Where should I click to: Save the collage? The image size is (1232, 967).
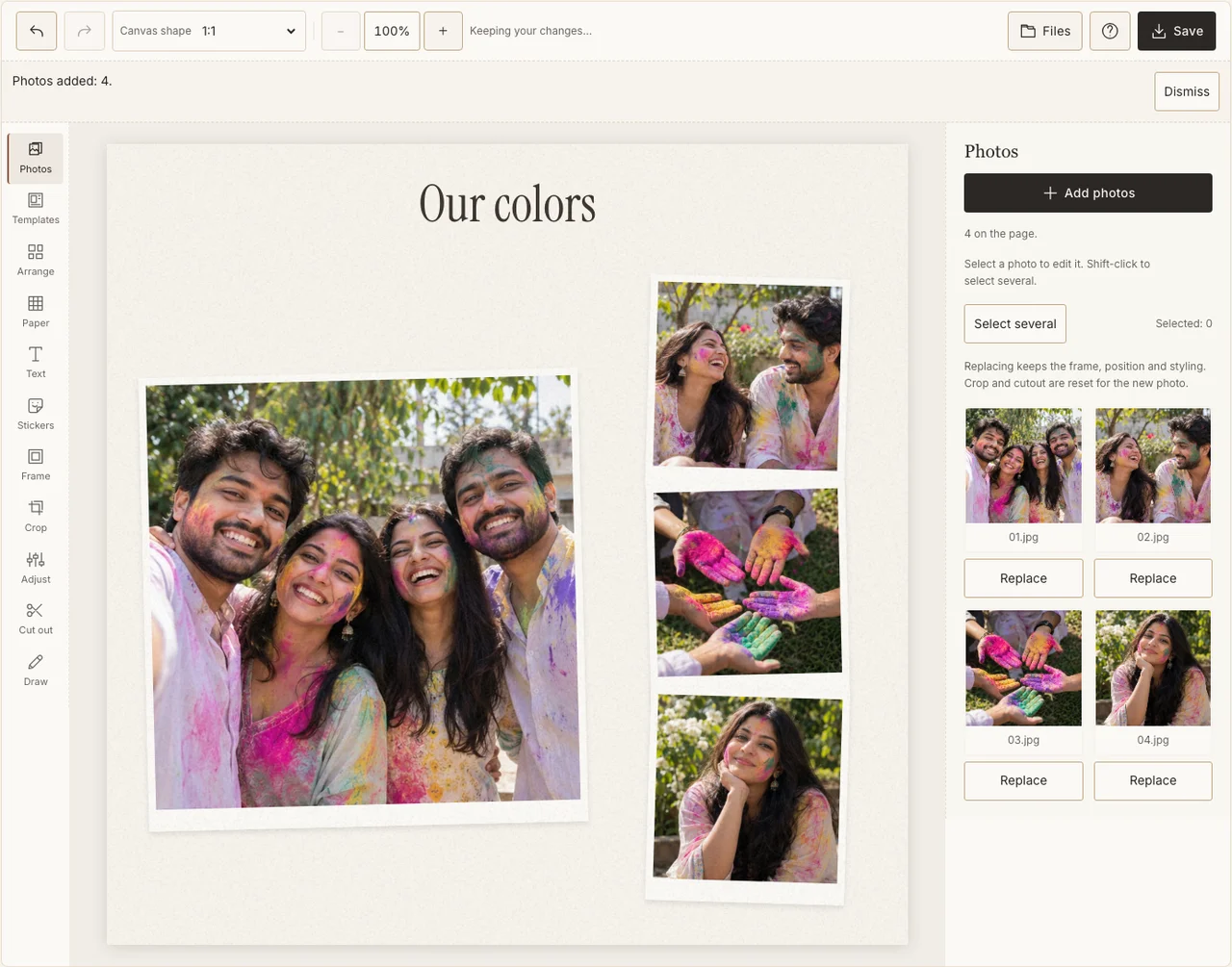1177,31
